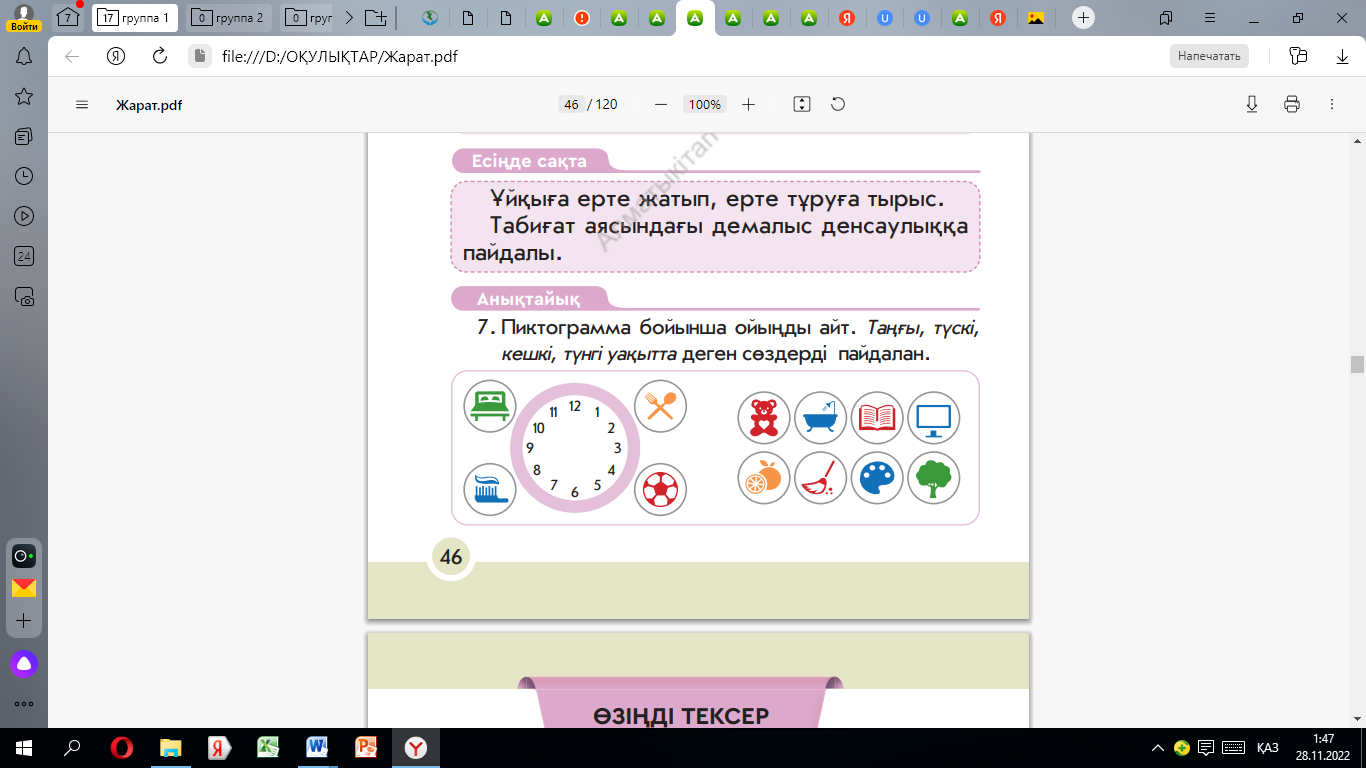
Task: Zoom in on the PDF with plus
Action: coord(748,104)
